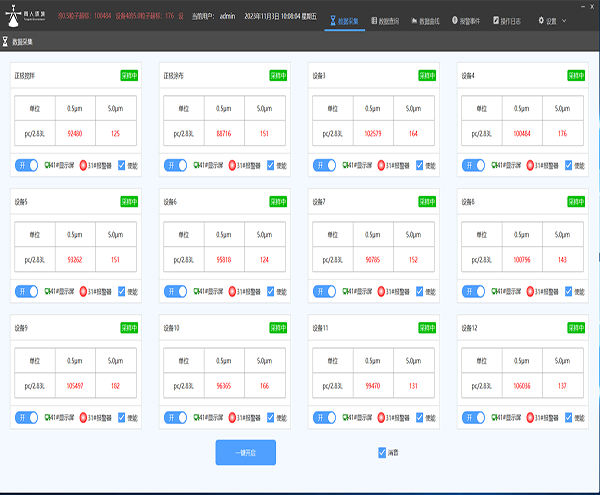The width and height of the screenshot is (600, 495).
Task: Click the hourglass icon beside 数据采集 breadcrumb
Action: tap(5, 41)
